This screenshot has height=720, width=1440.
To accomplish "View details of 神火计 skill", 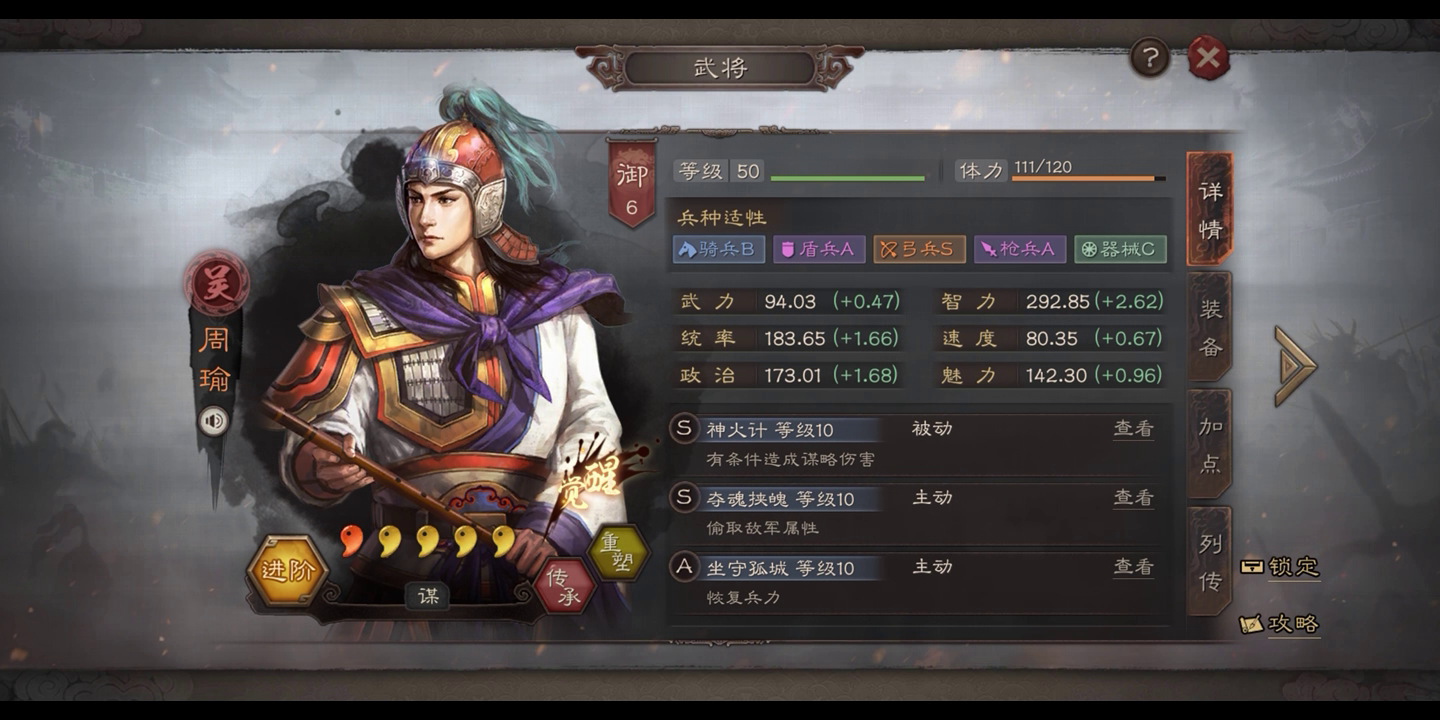I will [x=1134, y=428].
